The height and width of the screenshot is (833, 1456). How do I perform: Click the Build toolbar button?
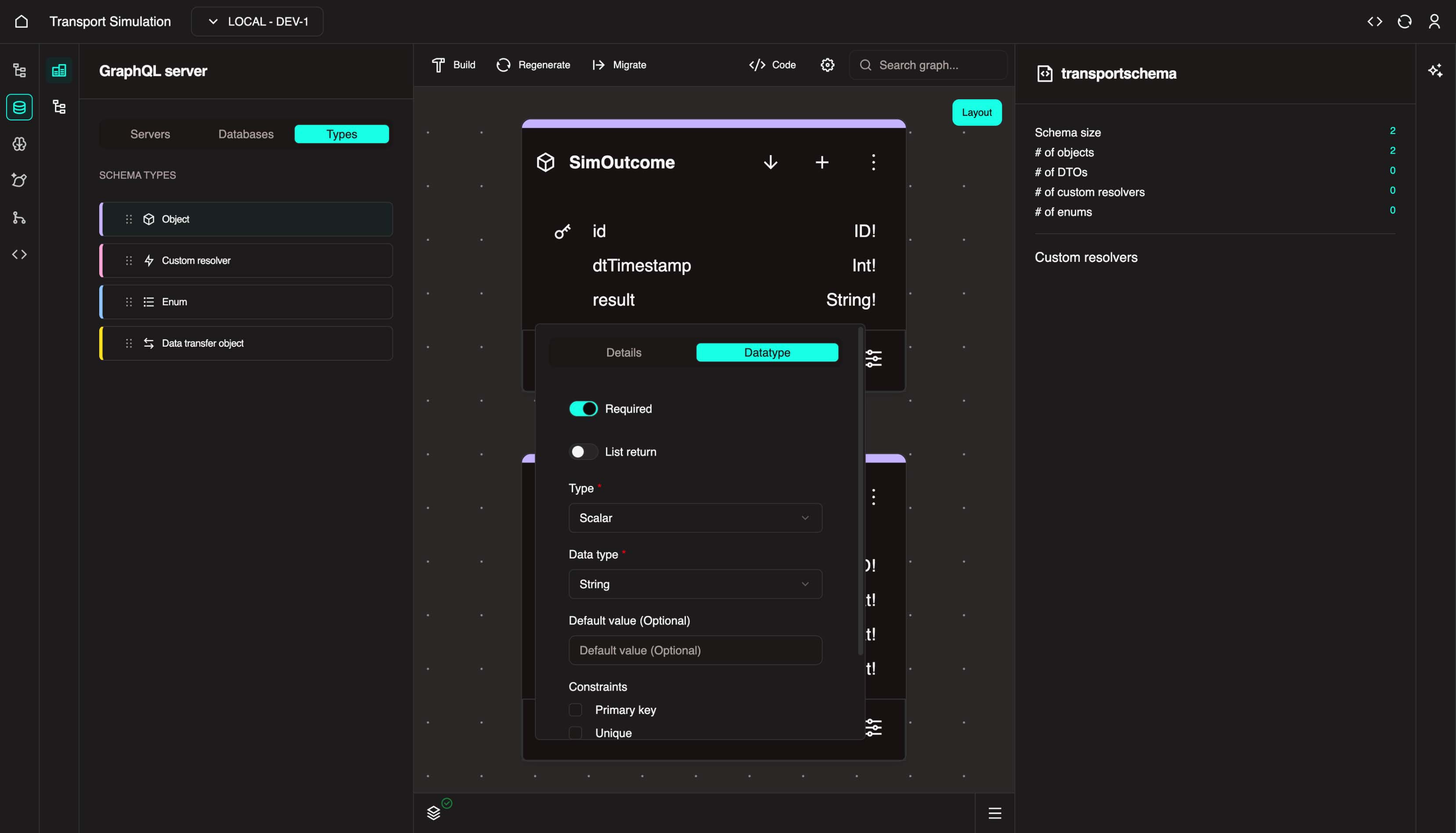[x=454, y=65]
